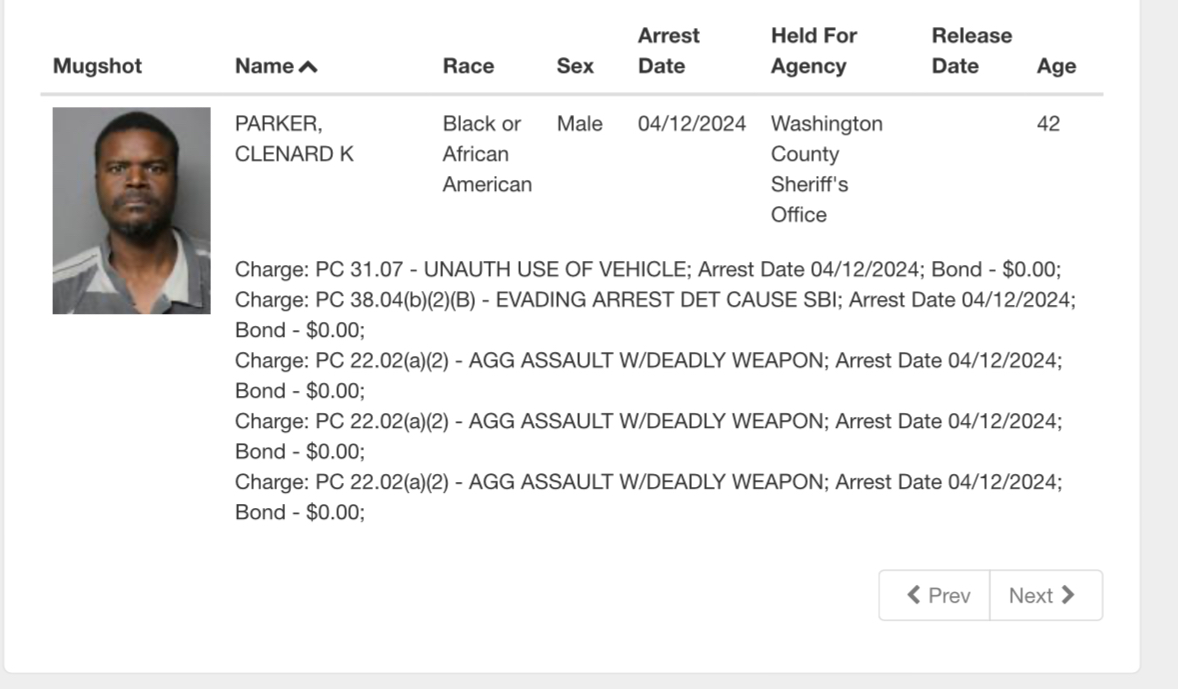1178x689 pixels.
Task: Click the age value 42
Action: (x=1048, y=124)
